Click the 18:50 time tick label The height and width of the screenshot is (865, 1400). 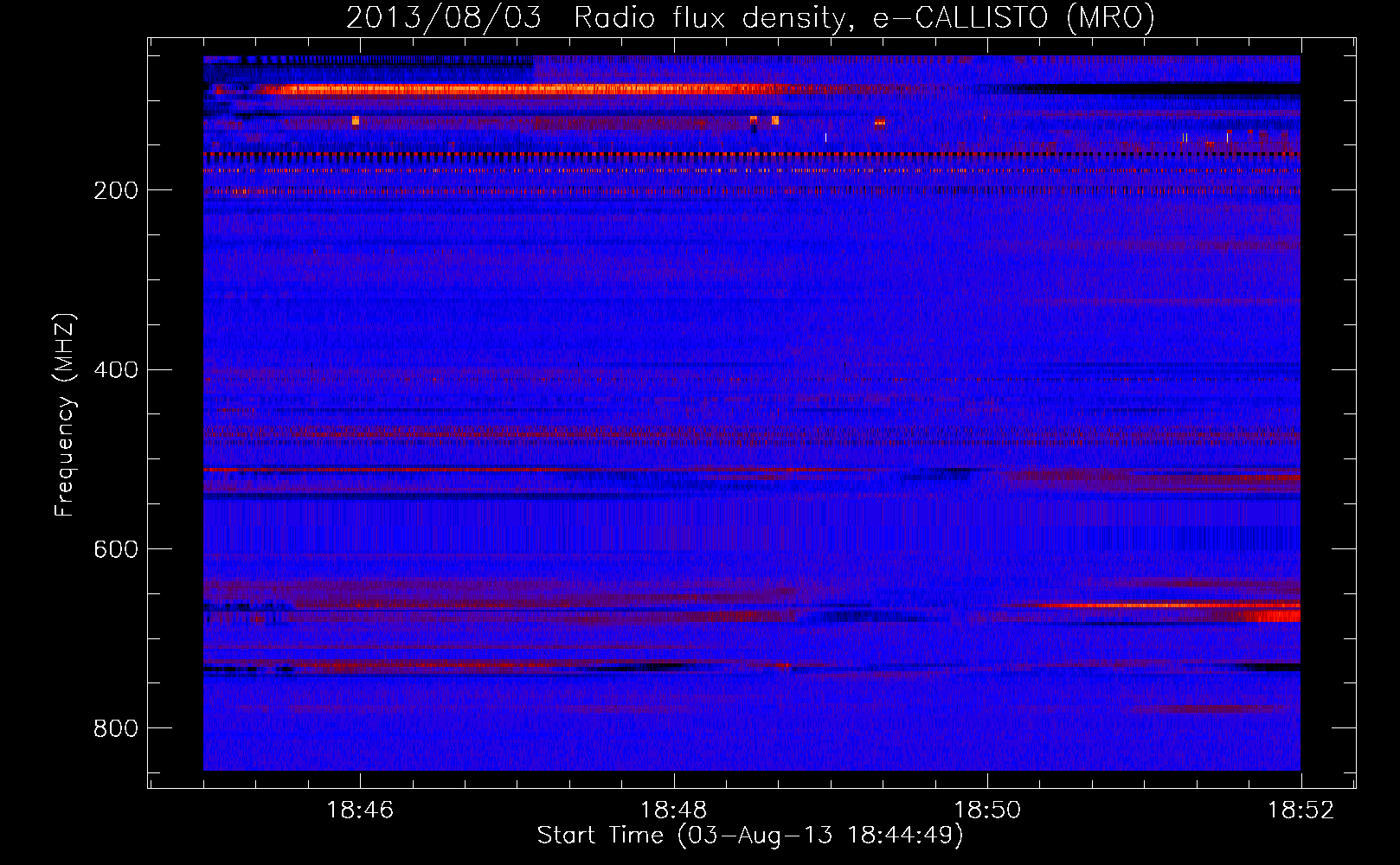(987, 810)
